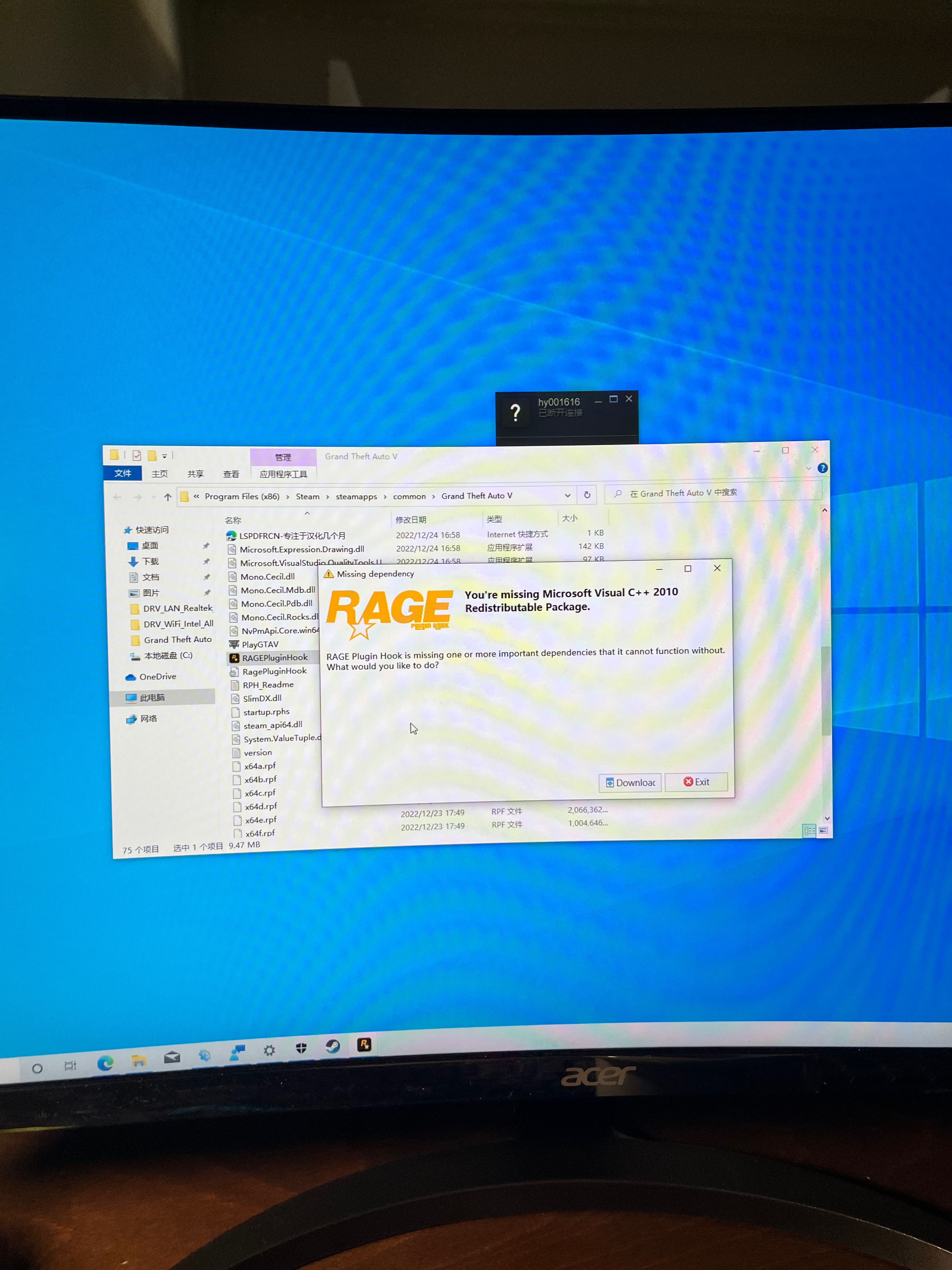Expand the address bar history dropdown
Image resolution: width=952 pixels, height=1270 pixels.
(568, 495)
